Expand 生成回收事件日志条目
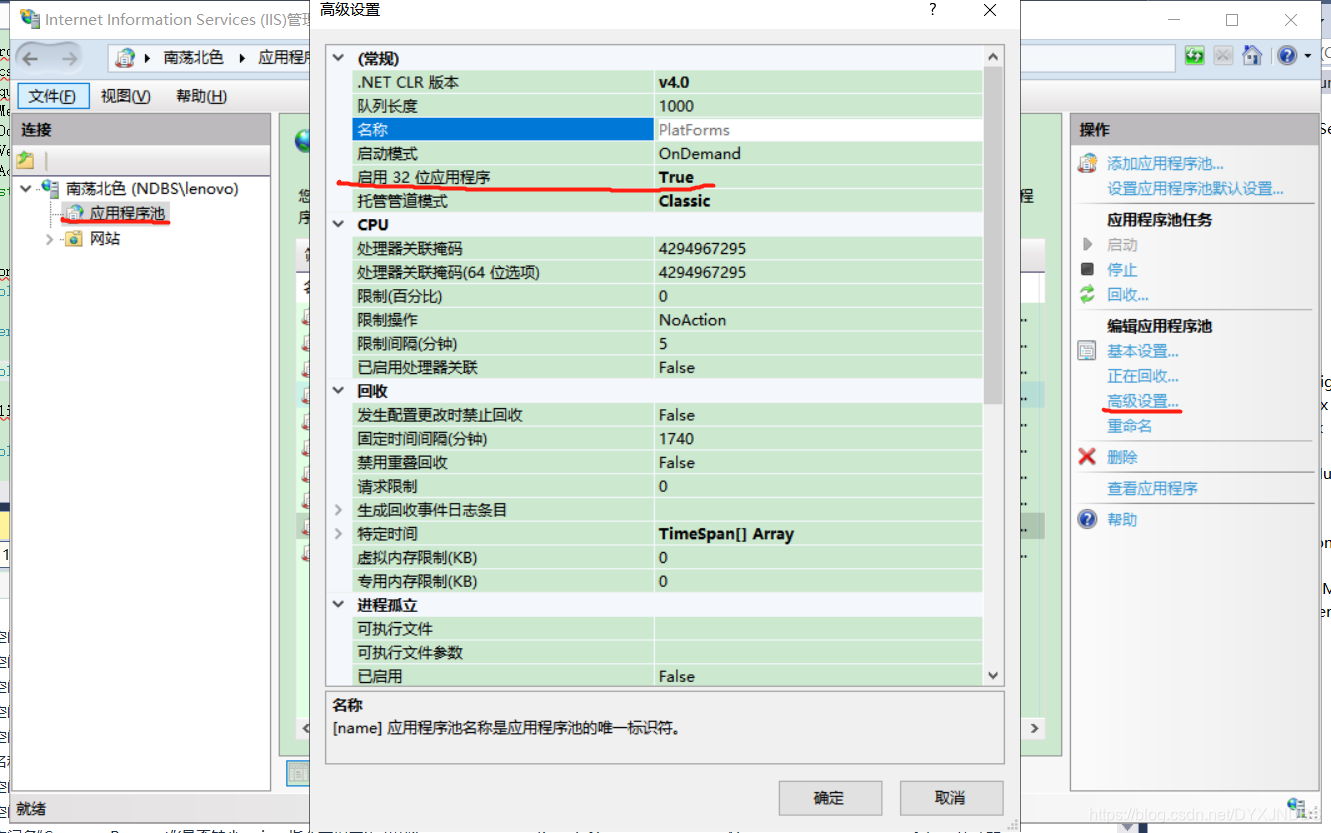This screenshot has width=1331, height=833. [x=338, y=510]
